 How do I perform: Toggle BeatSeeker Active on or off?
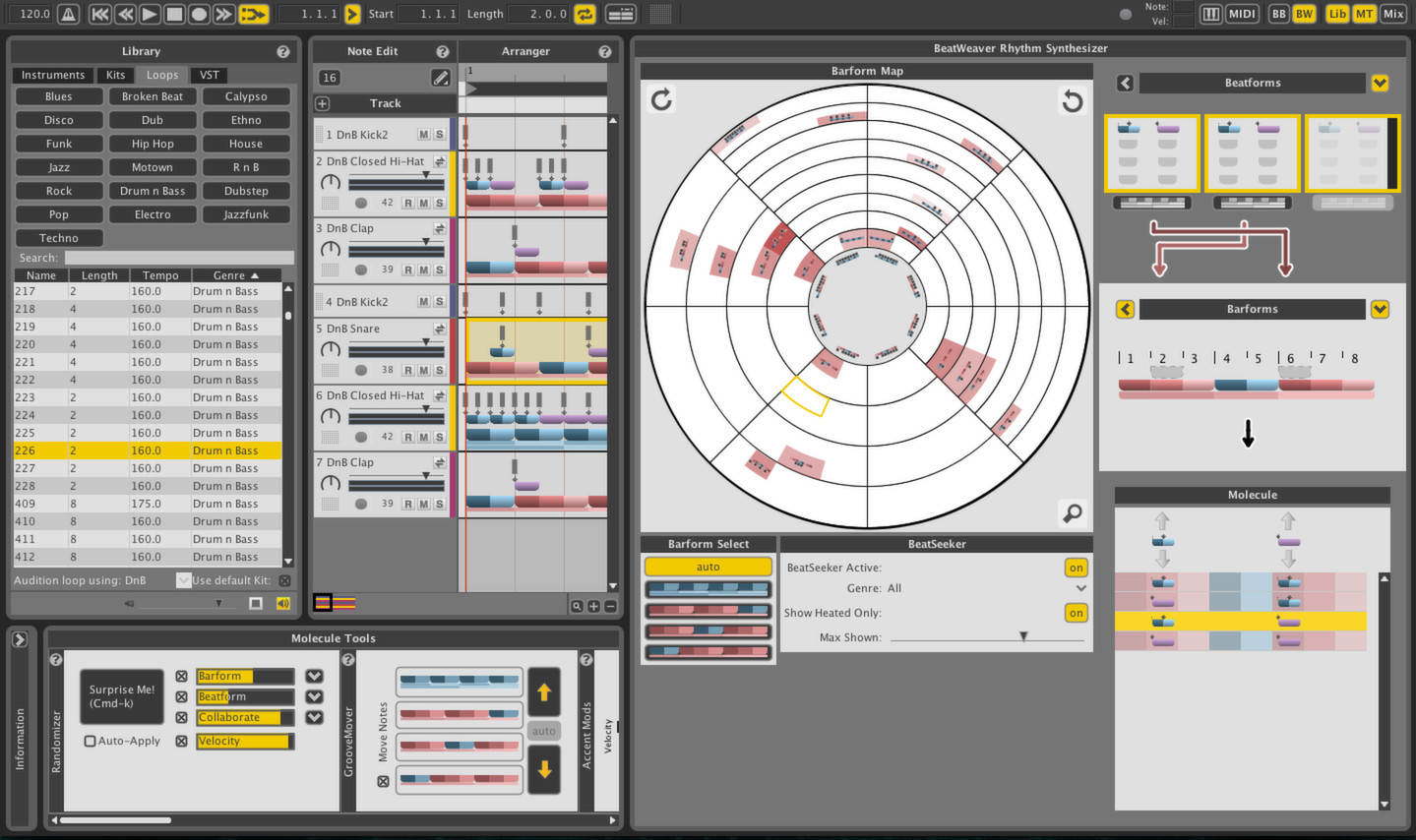[x=1075, y=568]
